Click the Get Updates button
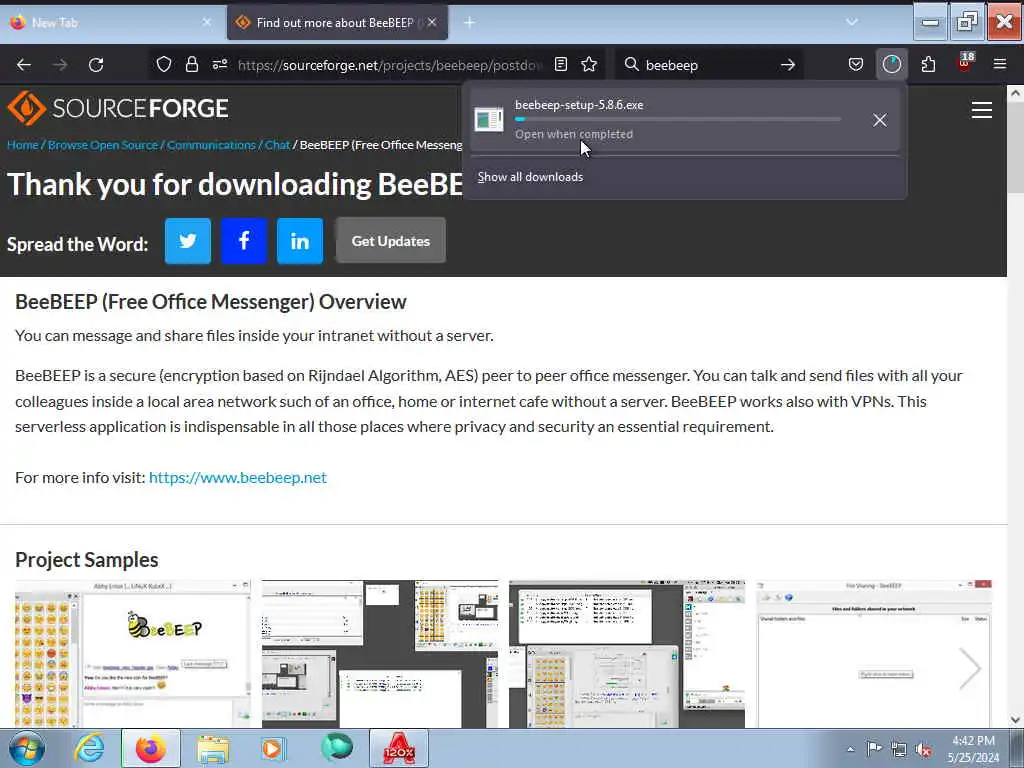Screen dimensions: 1024x768 tap(391, 240)
